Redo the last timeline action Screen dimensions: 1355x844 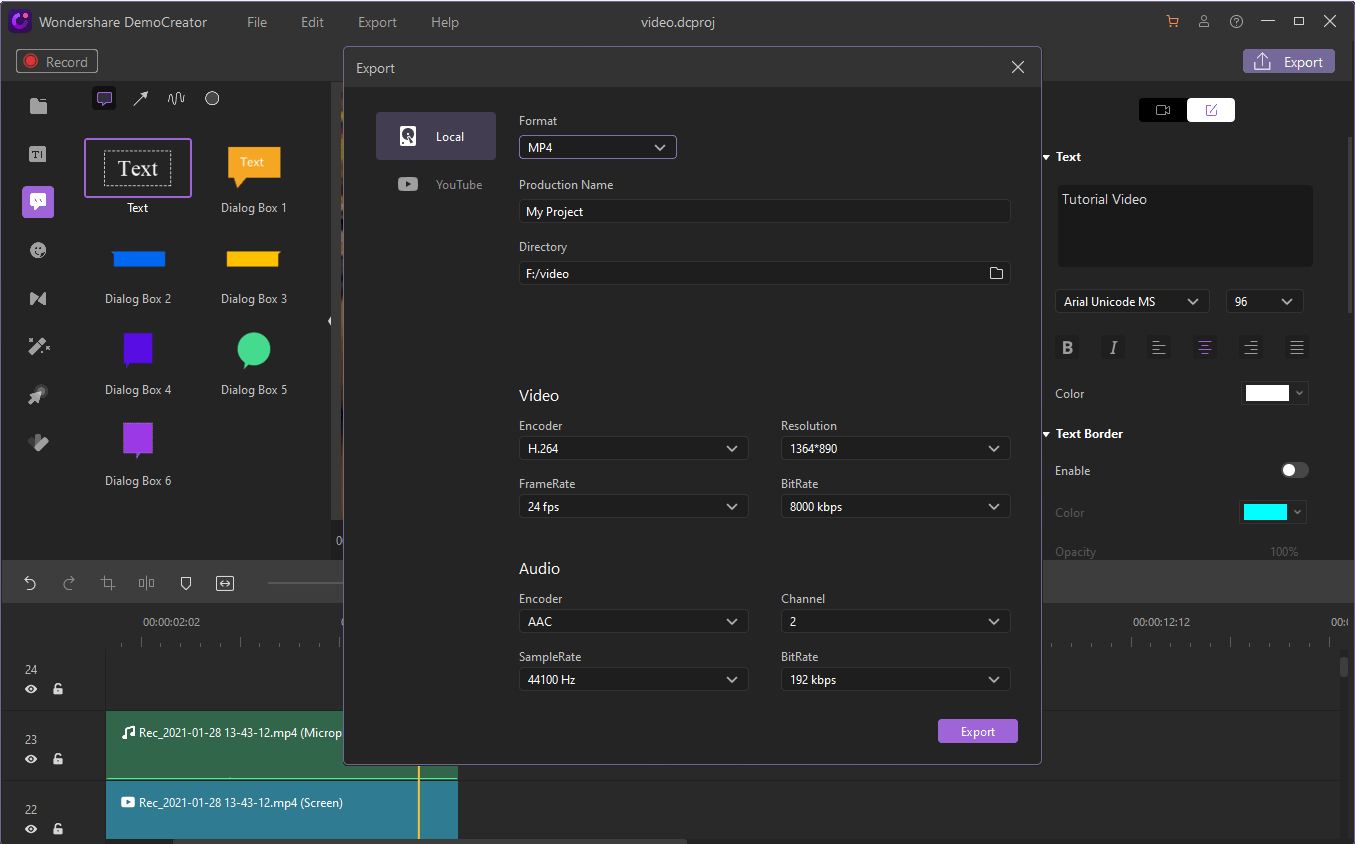[69, 583]
